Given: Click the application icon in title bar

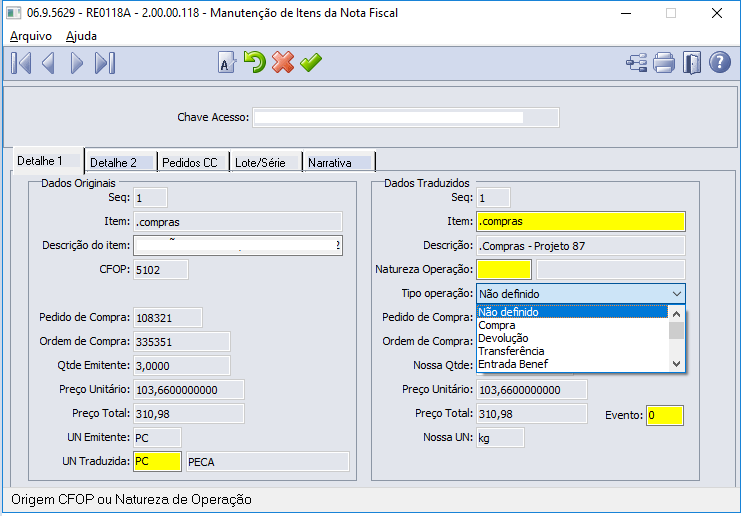Looking at the screenshot, I should click(x=13, y=13).
